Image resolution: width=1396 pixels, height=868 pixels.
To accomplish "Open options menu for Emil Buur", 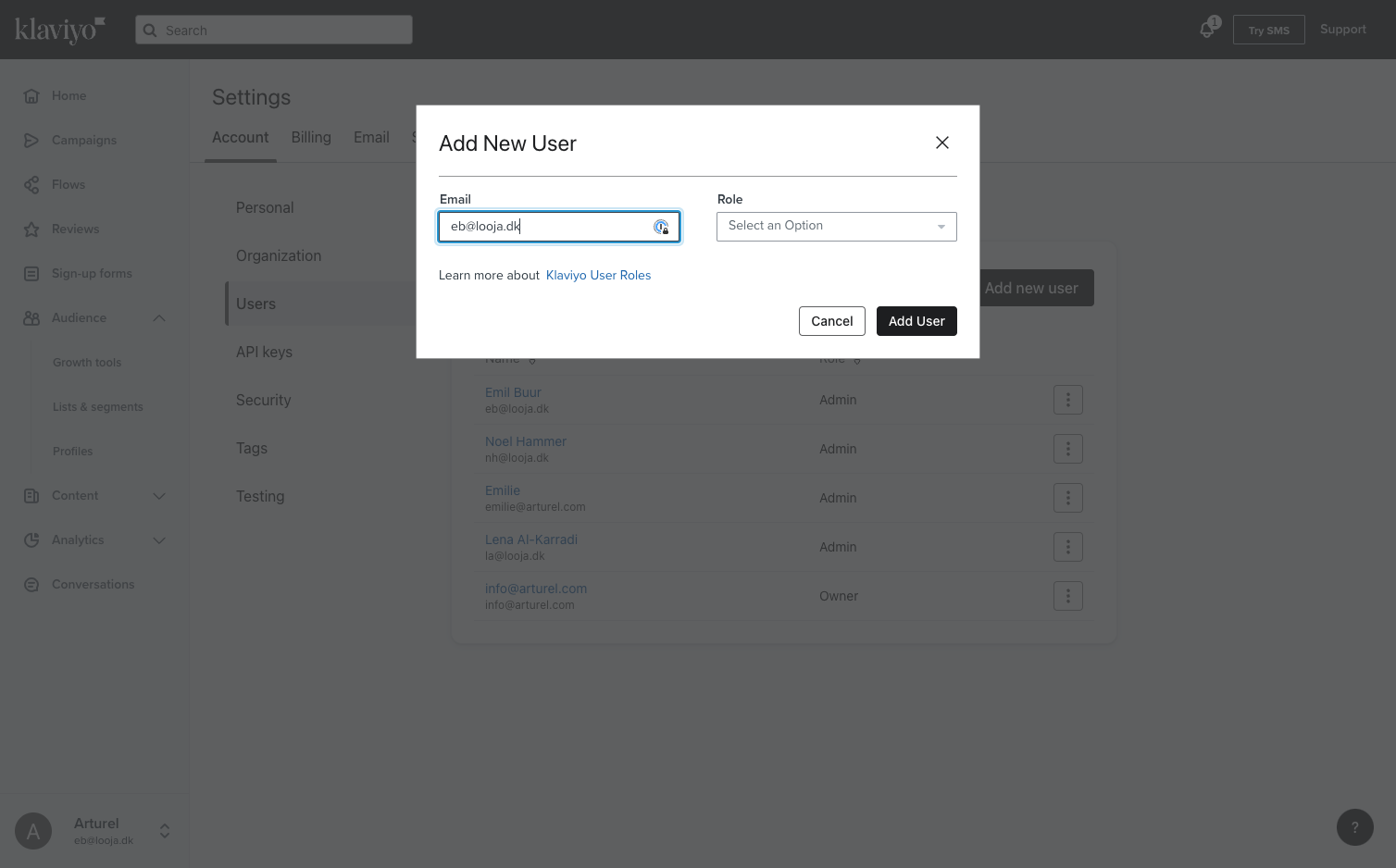I will [1068, 400].
